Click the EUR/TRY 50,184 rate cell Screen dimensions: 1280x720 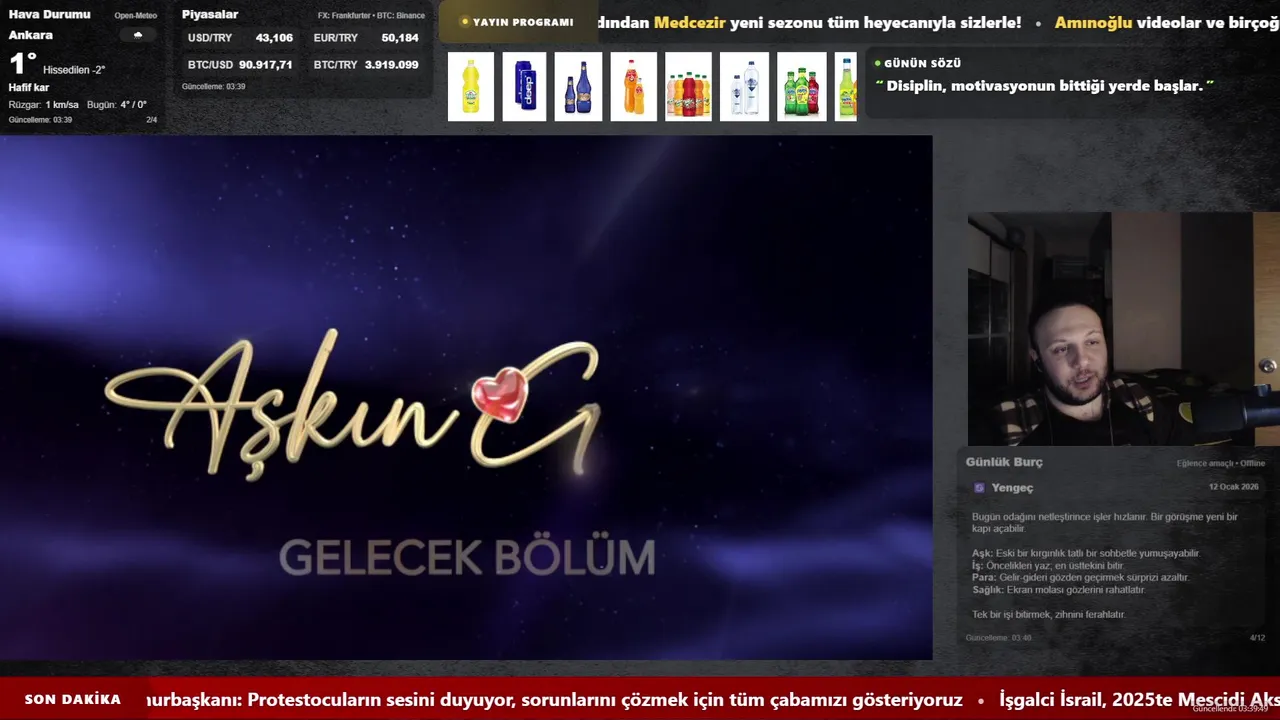pyautogui.click(x=366, y=38)
